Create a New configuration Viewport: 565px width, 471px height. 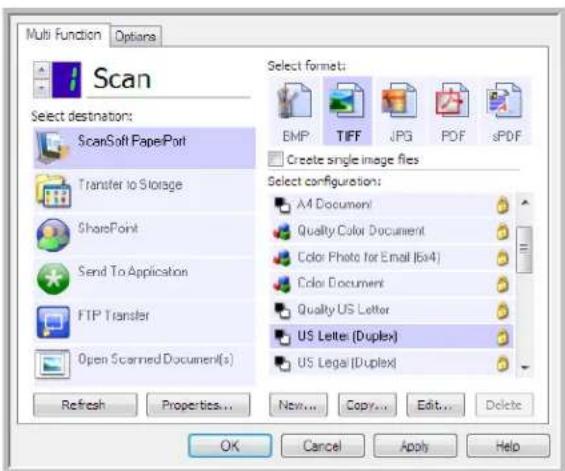click(x=298, y=405)
